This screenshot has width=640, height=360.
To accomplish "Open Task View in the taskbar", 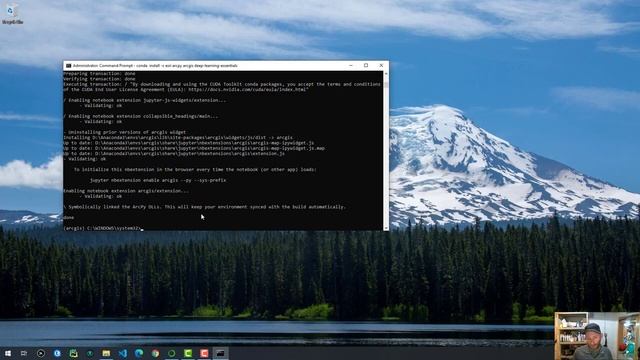I will (24, 353).
